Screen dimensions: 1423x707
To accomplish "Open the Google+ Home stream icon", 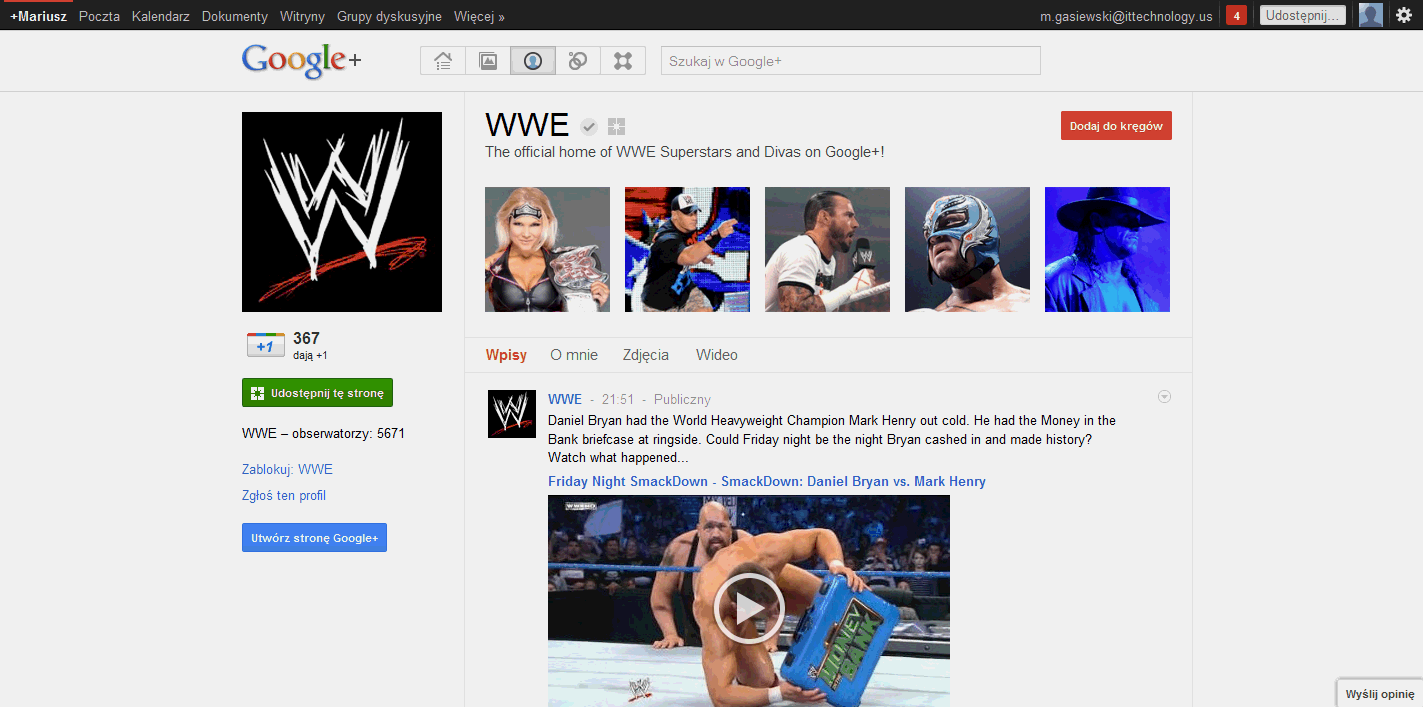I will (443, 61).
